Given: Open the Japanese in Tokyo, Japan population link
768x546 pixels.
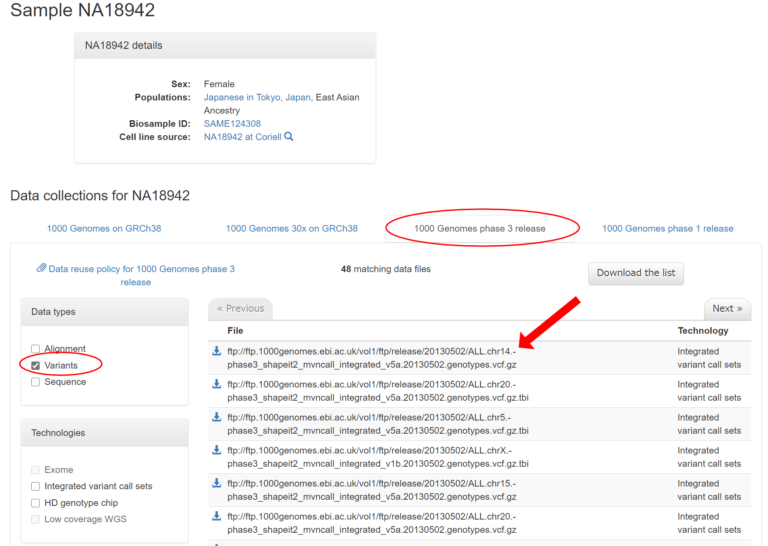Looking at the screenshot, I should 257,97.
